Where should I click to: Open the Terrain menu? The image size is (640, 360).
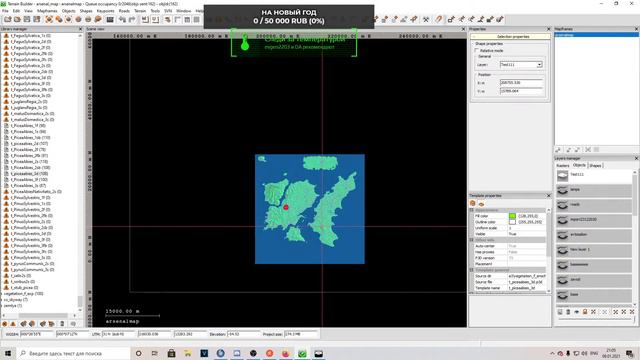(140, 11)
